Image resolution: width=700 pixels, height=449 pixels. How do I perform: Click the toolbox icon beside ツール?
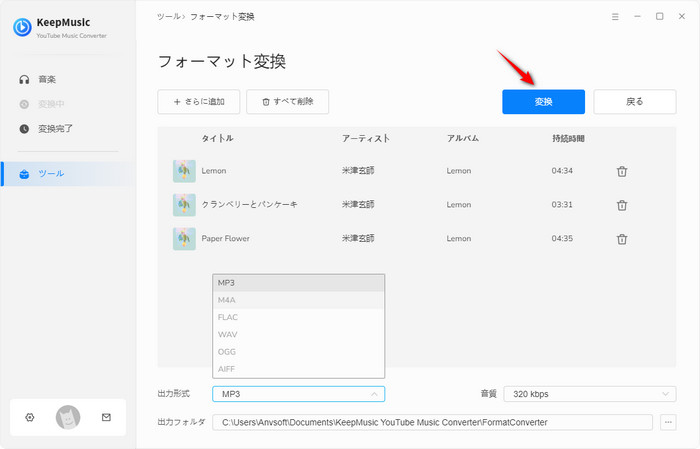point(24,174)
